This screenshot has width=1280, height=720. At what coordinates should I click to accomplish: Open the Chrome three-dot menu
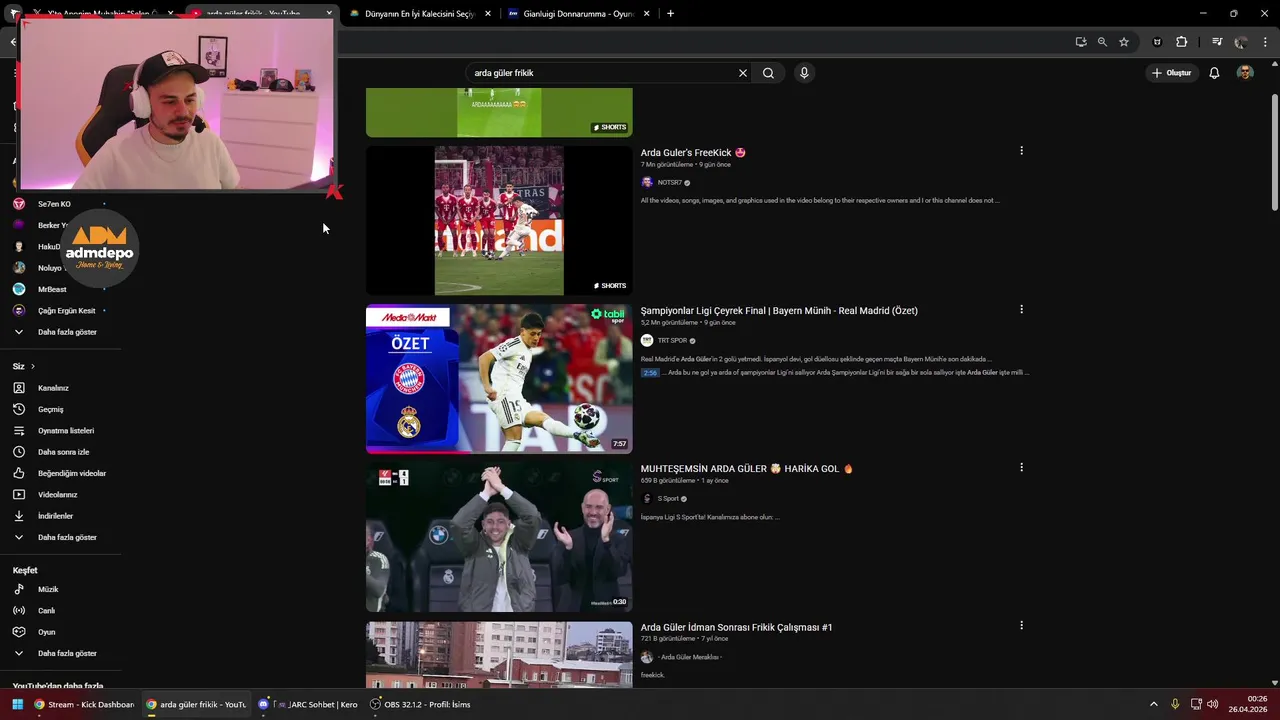coord(1266,42)
